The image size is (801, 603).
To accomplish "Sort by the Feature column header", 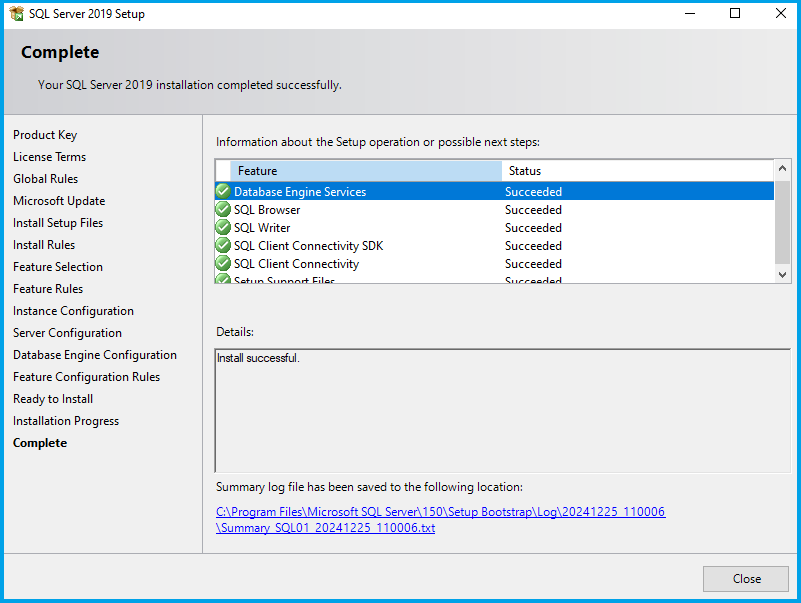I will pyautogui.click(x=365, y=171).
